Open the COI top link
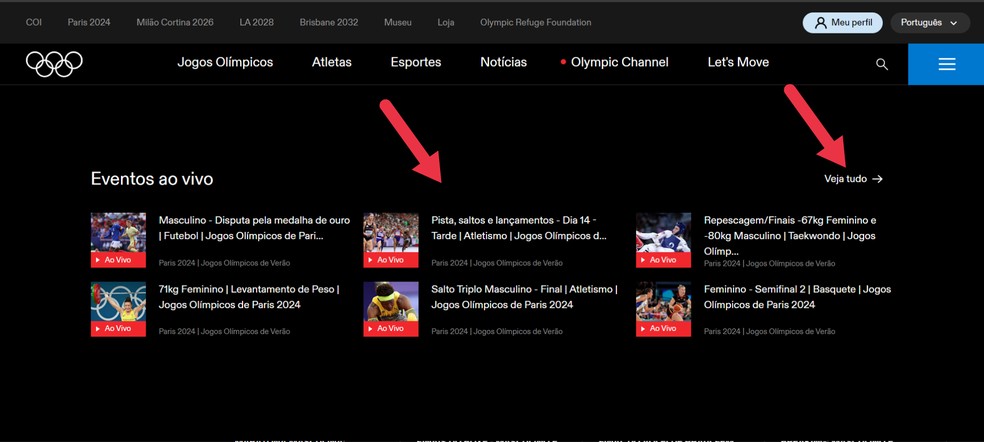 pos(34,23)
